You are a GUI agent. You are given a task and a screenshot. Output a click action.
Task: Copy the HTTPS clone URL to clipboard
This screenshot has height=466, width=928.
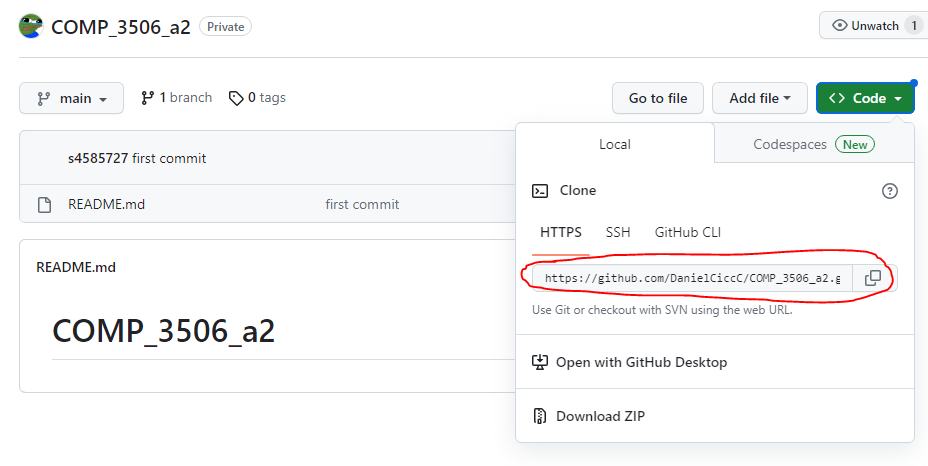(x=872, y=278)
